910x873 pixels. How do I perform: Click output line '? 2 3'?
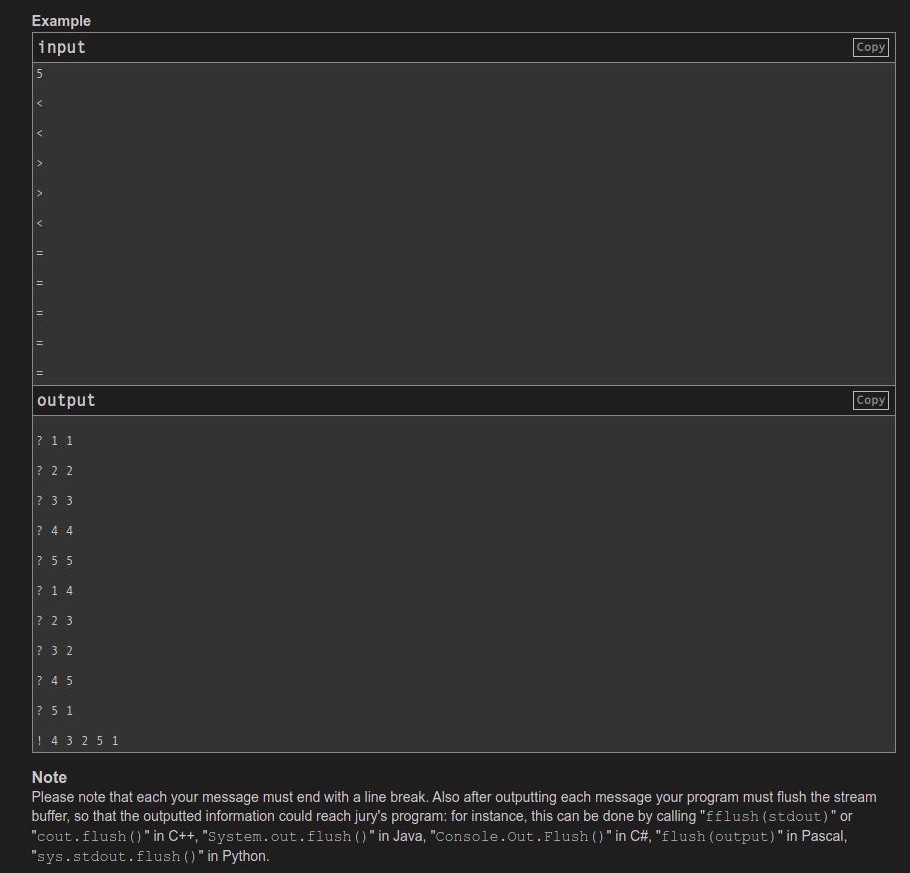[x=55, y=621]
